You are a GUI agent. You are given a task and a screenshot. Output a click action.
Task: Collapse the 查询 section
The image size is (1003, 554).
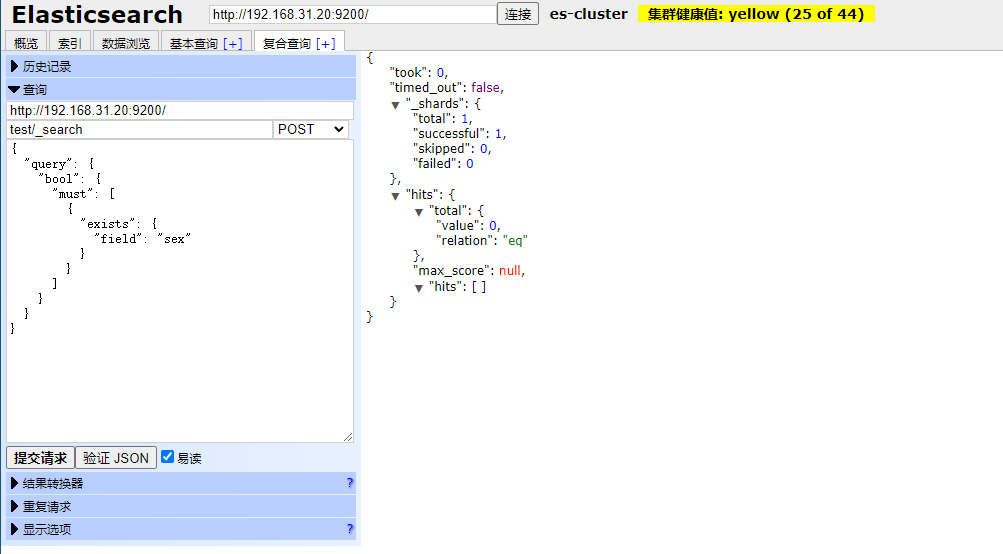181,90
